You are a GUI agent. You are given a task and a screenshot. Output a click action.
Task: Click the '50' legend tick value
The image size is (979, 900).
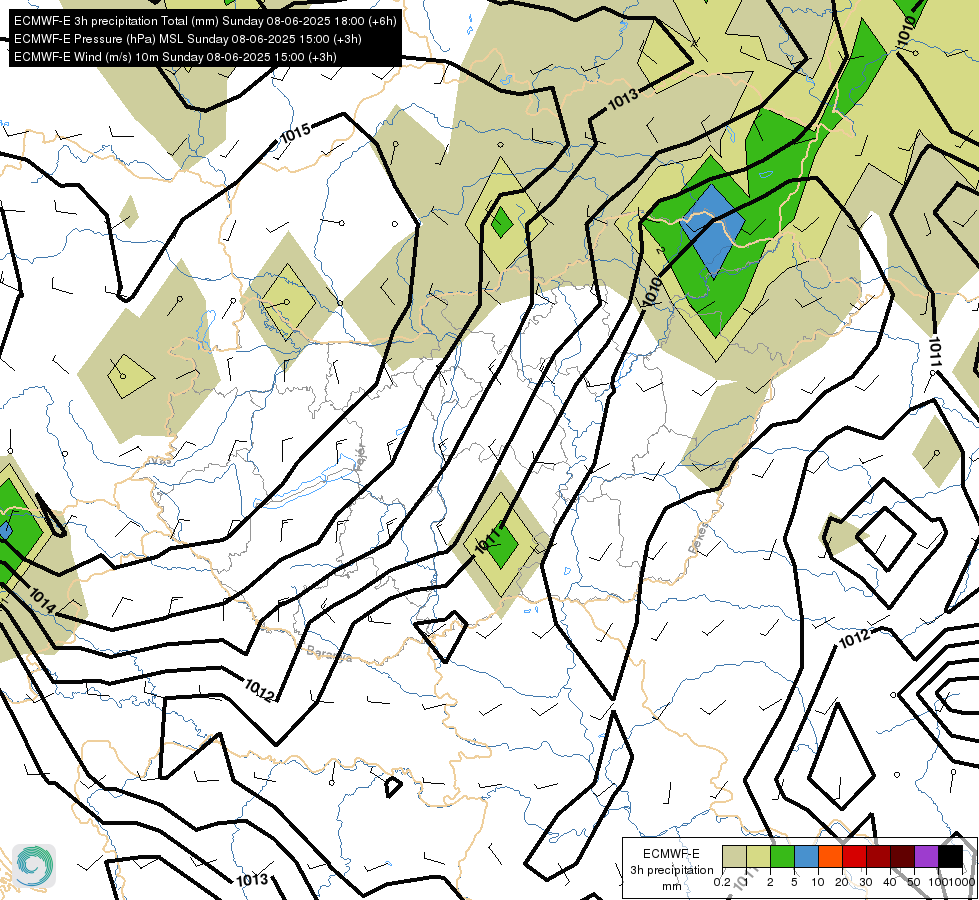click(x=913, y=882)
